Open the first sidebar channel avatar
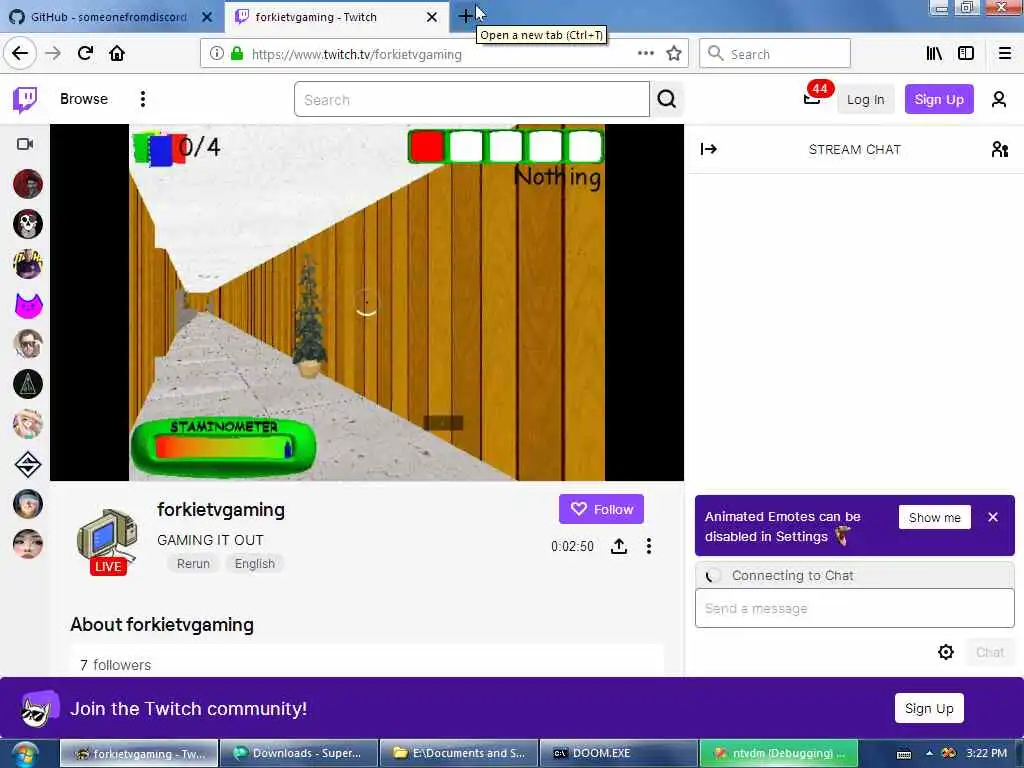 tap(27, 184)
